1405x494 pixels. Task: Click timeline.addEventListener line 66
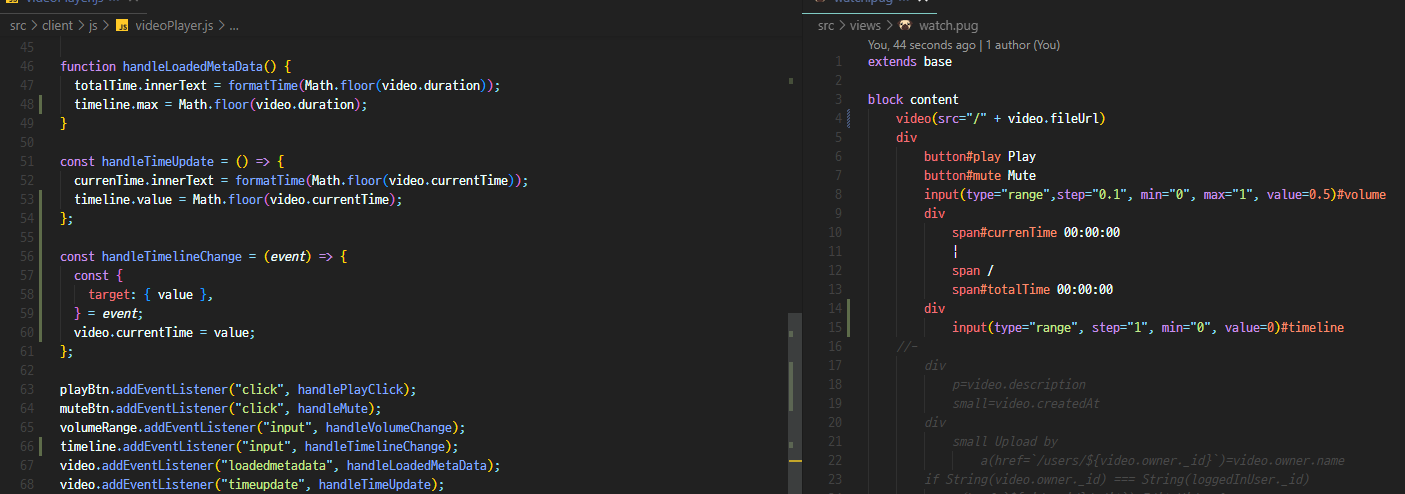(259, 446)
